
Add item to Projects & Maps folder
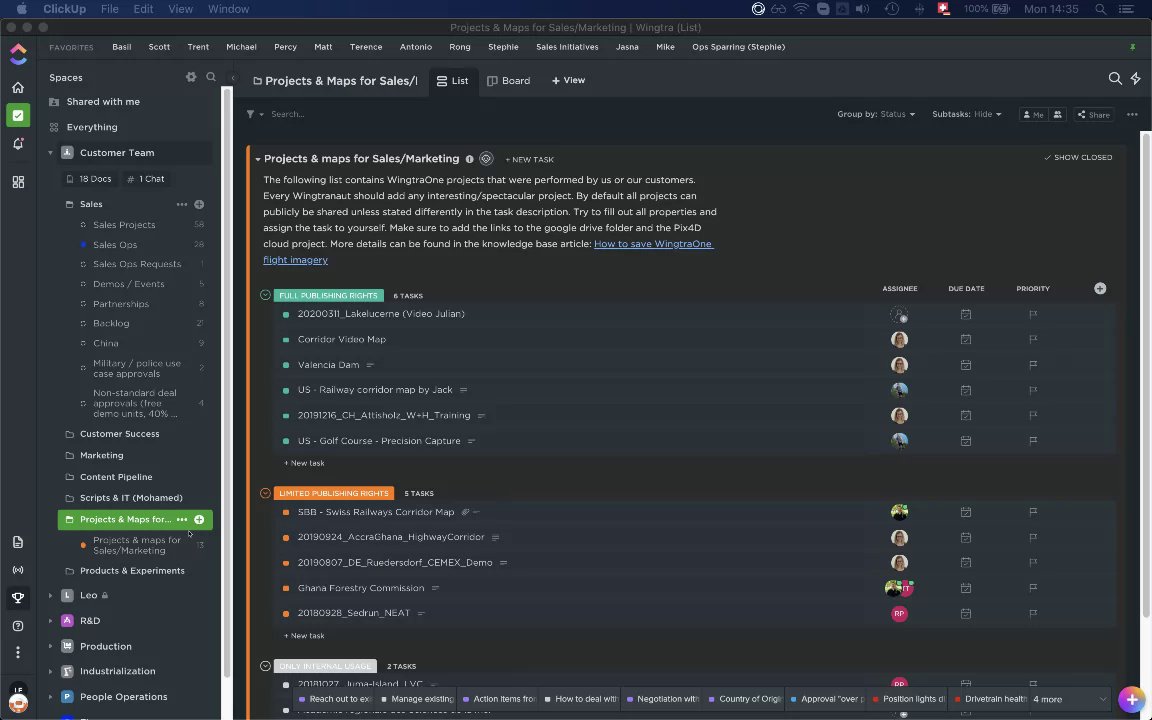(199, 519)
